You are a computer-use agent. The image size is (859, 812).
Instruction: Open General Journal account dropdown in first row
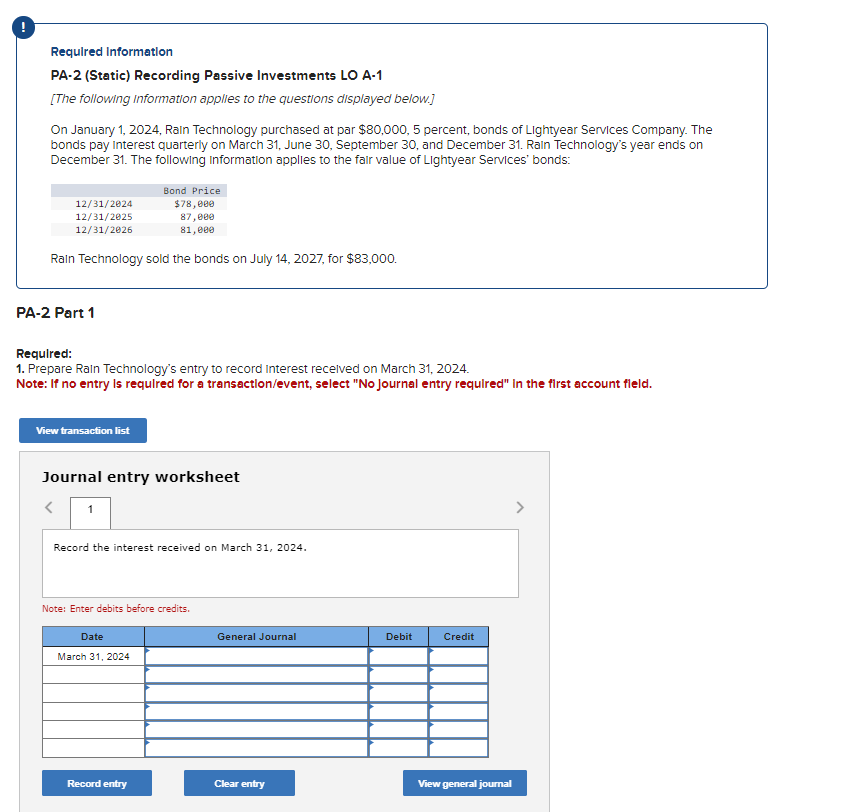pos(256,656)
